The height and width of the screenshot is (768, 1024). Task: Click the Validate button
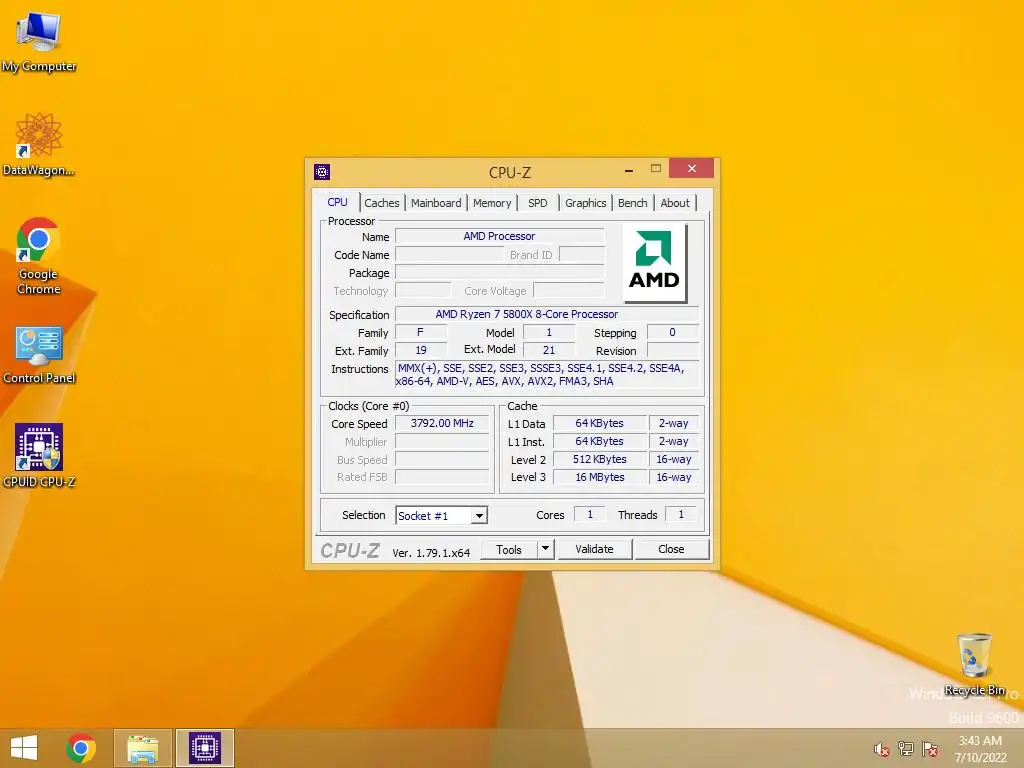tap(594, 549)
